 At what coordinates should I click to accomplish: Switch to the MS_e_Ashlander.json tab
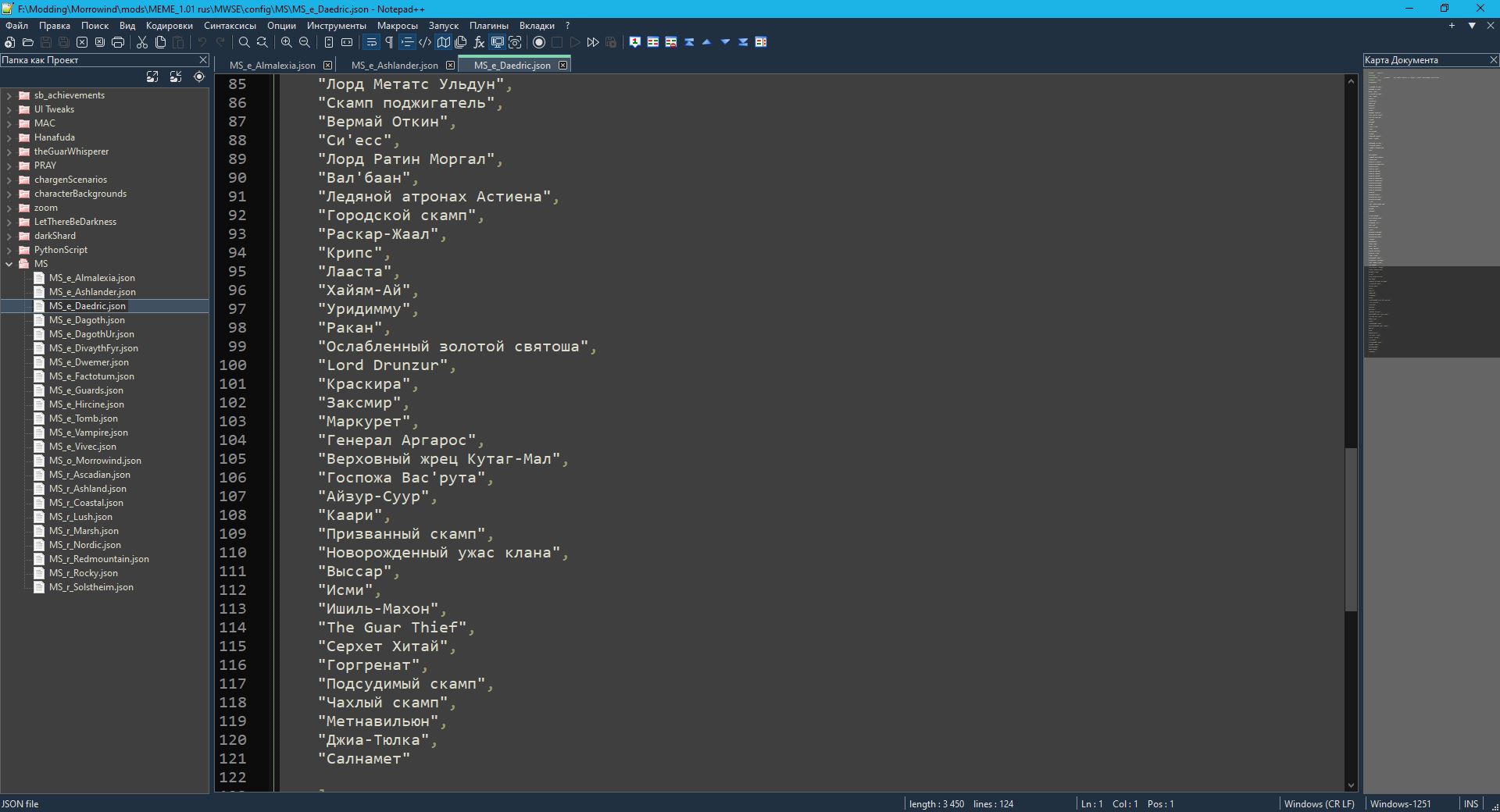(x=395, y=66)
